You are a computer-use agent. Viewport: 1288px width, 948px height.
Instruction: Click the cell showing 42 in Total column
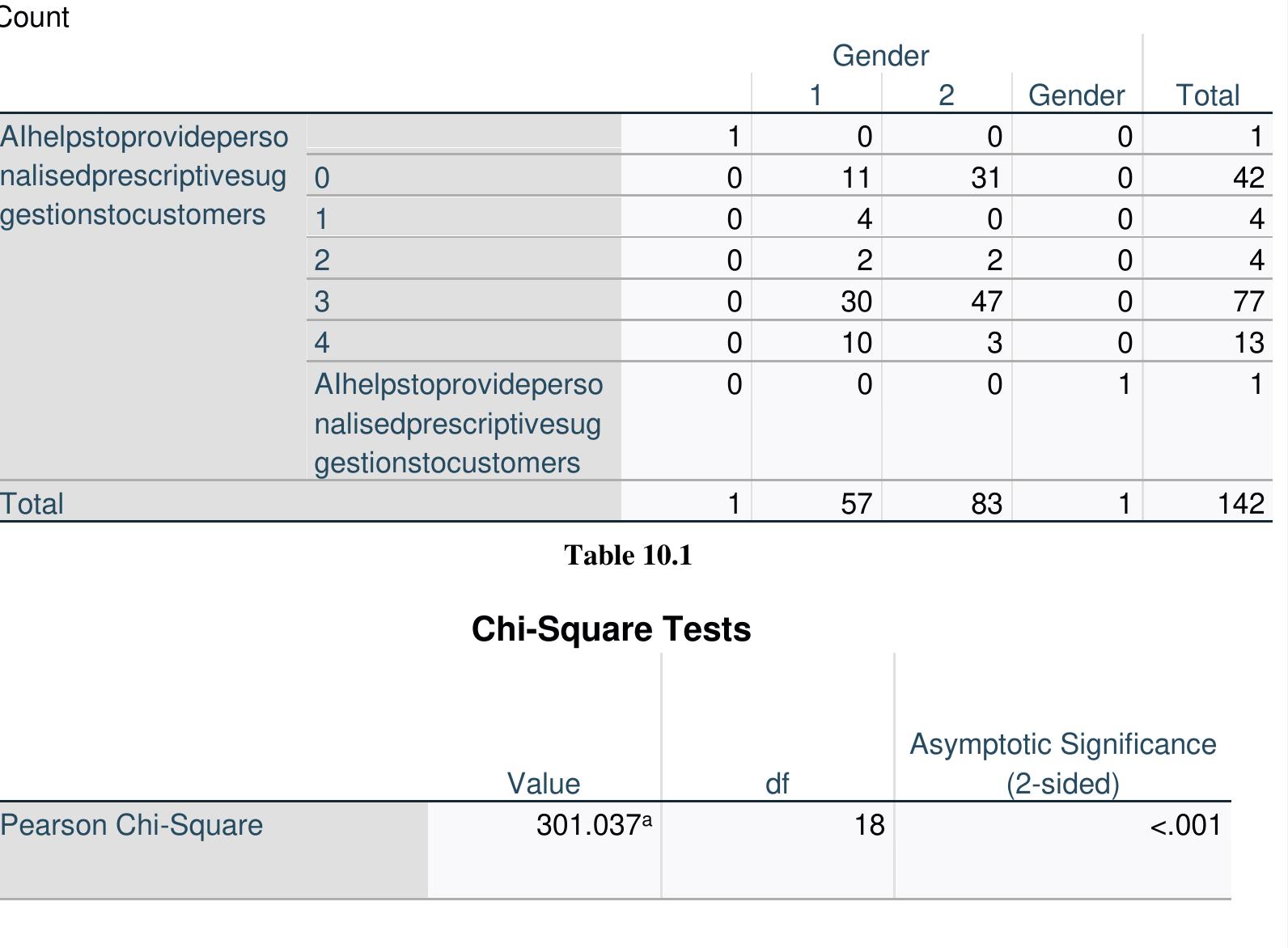(1248, 177)
